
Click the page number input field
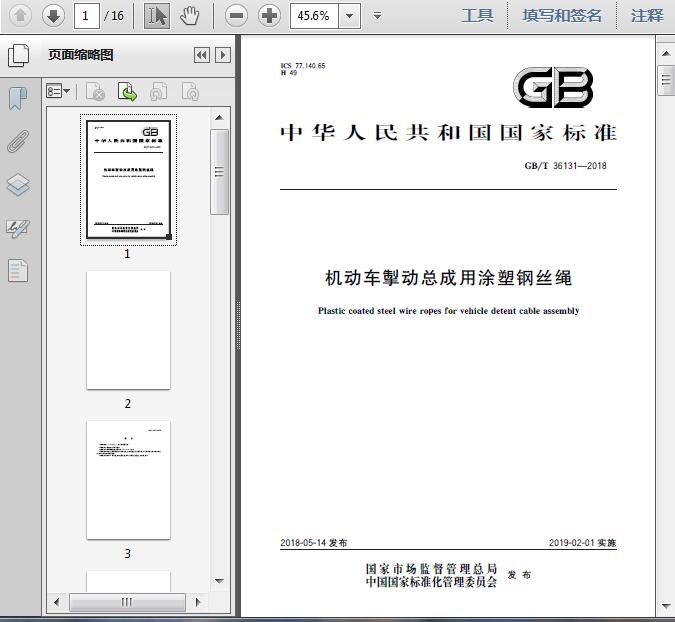[87, 16]
